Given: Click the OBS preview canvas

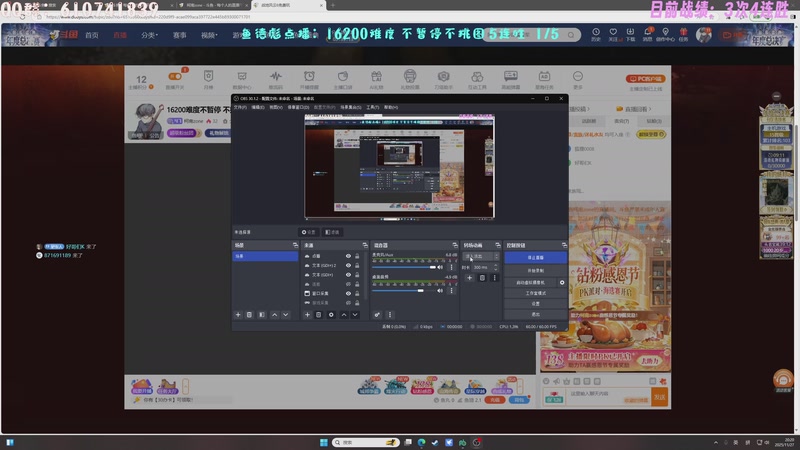Looking at the screenshot, I should pyautogui.click(x=399, y=166).
